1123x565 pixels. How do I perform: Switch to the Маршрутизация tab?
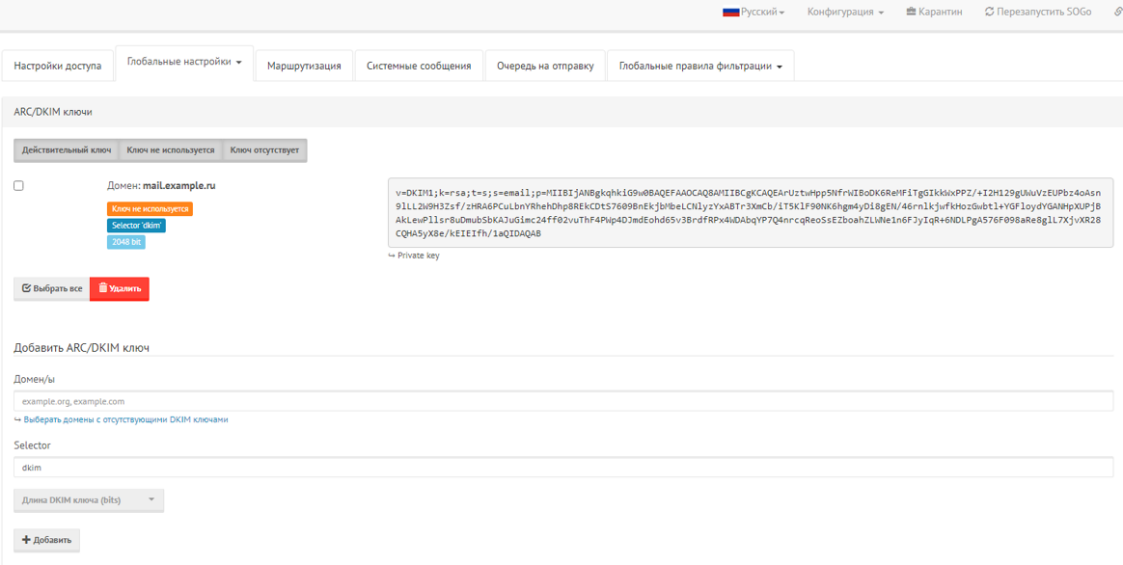304,66
